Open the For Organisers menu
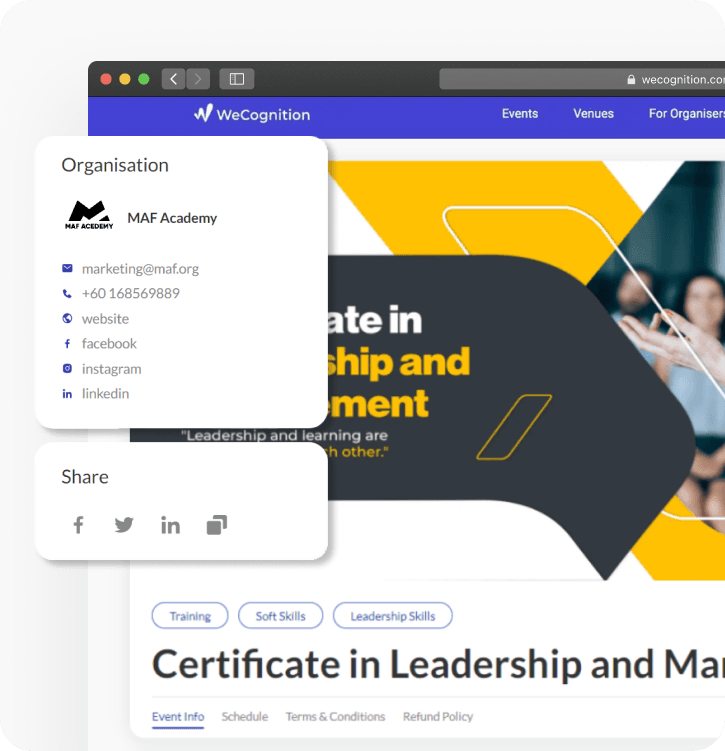This screenshot has width=725, height=751. point(686,114)
